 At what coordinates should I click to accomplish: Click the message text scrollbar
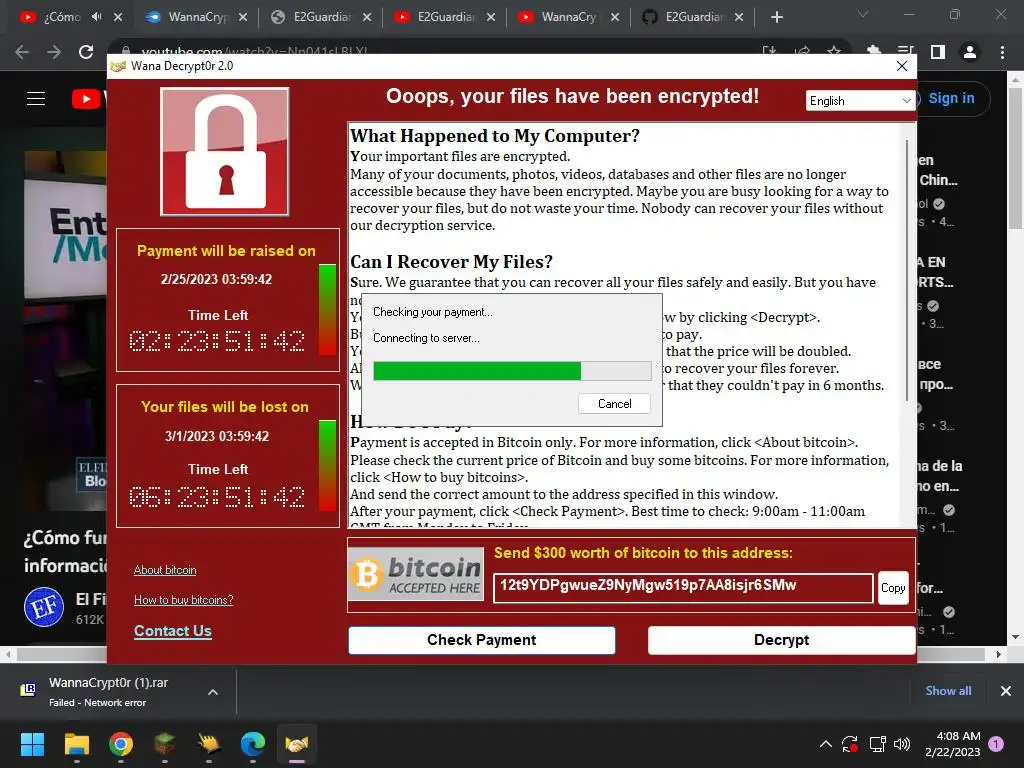[x=907, y=270]
